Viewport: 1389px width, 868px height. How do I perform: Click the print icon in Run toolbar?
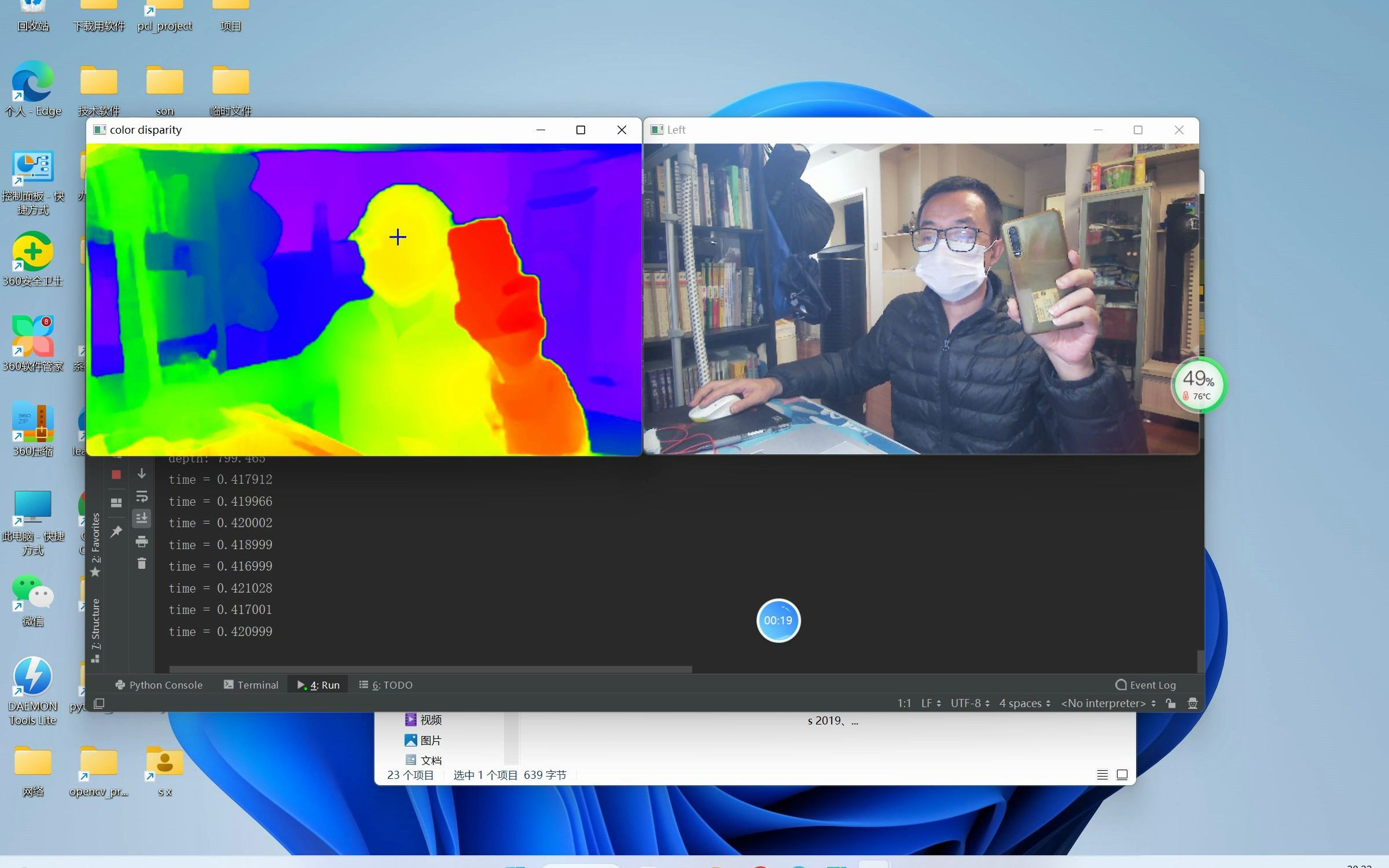pyautogui.click(x=142, y=542)
